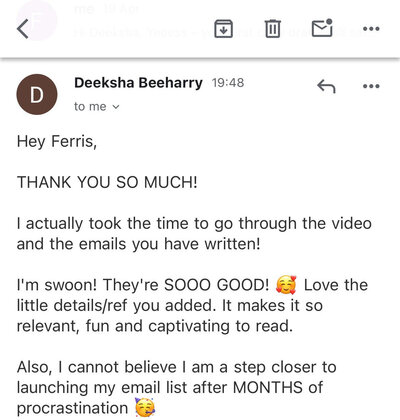Open the top toolbar three-dot menu

coord(371,29)
